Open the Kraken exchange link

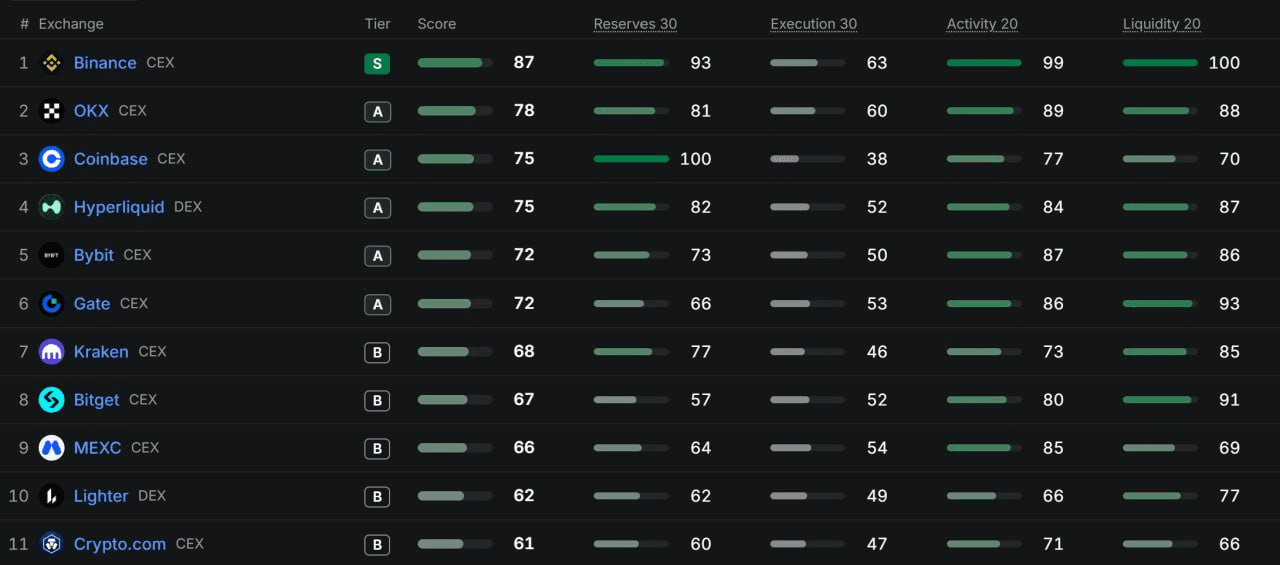point(101,352)
